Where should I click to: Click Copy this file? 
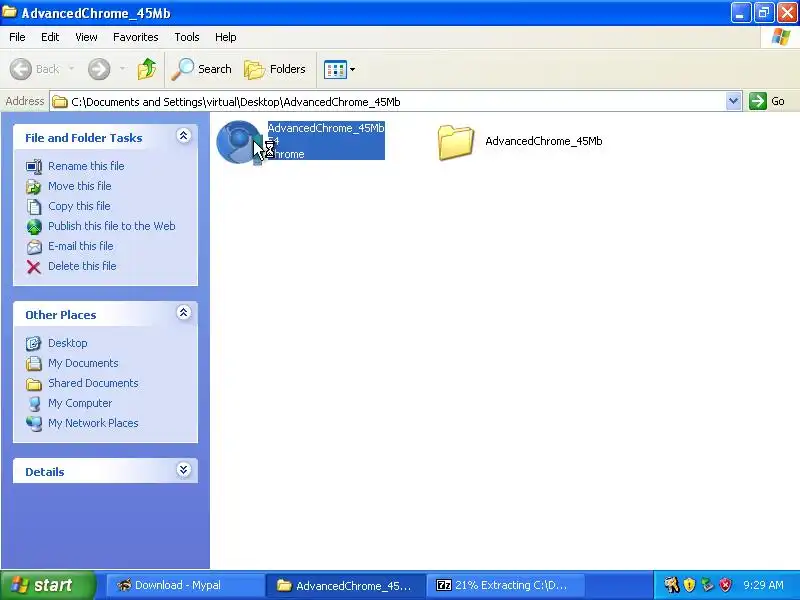[x=79, y=206]
